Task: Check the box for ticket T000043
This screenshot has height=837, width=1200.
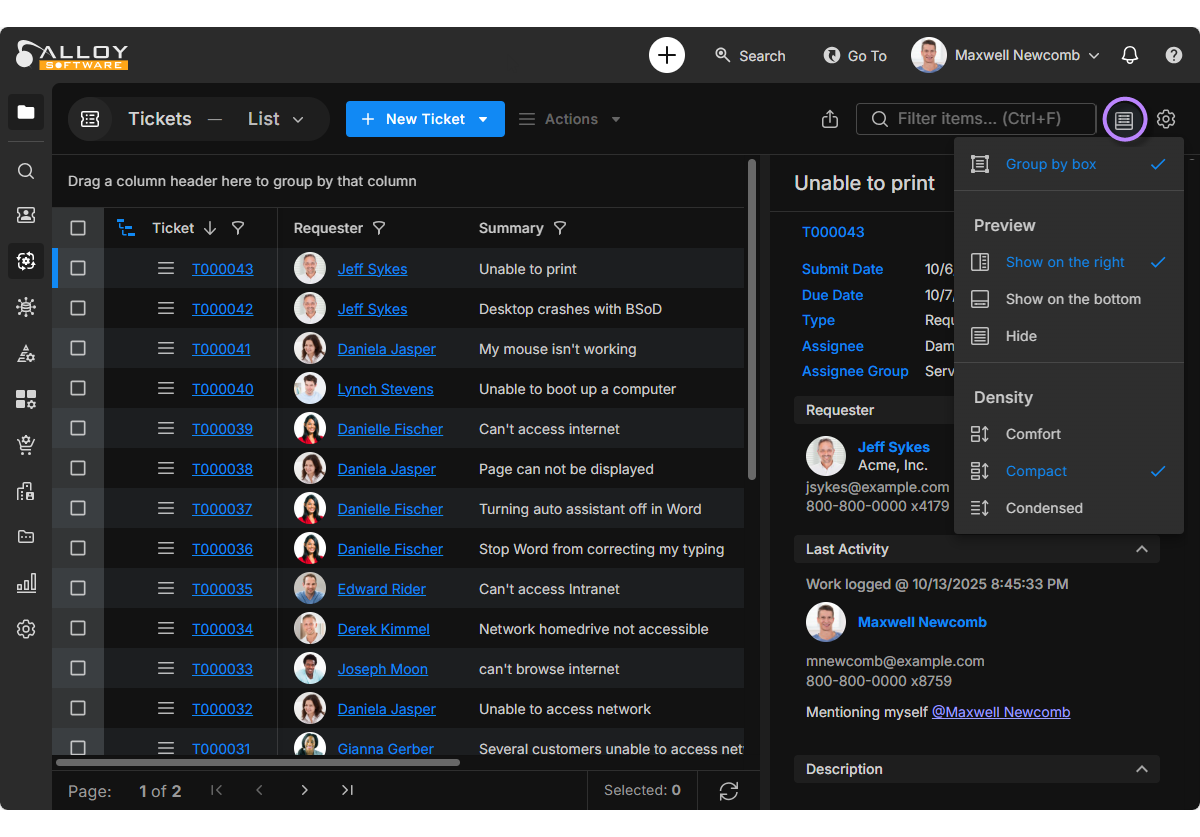Action: [78, 269]
